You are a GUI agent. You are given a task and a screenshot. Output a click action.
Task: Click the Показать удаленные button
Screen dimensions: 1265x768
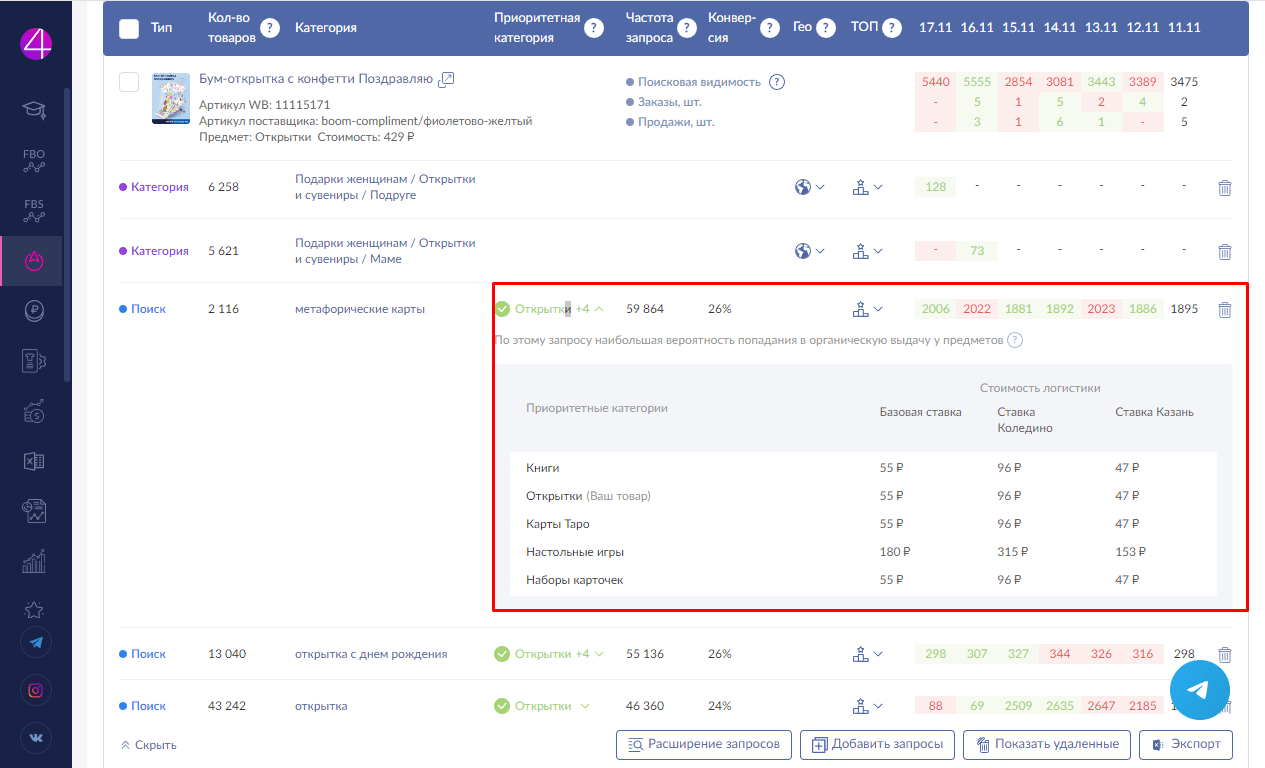coord(1047,745)
